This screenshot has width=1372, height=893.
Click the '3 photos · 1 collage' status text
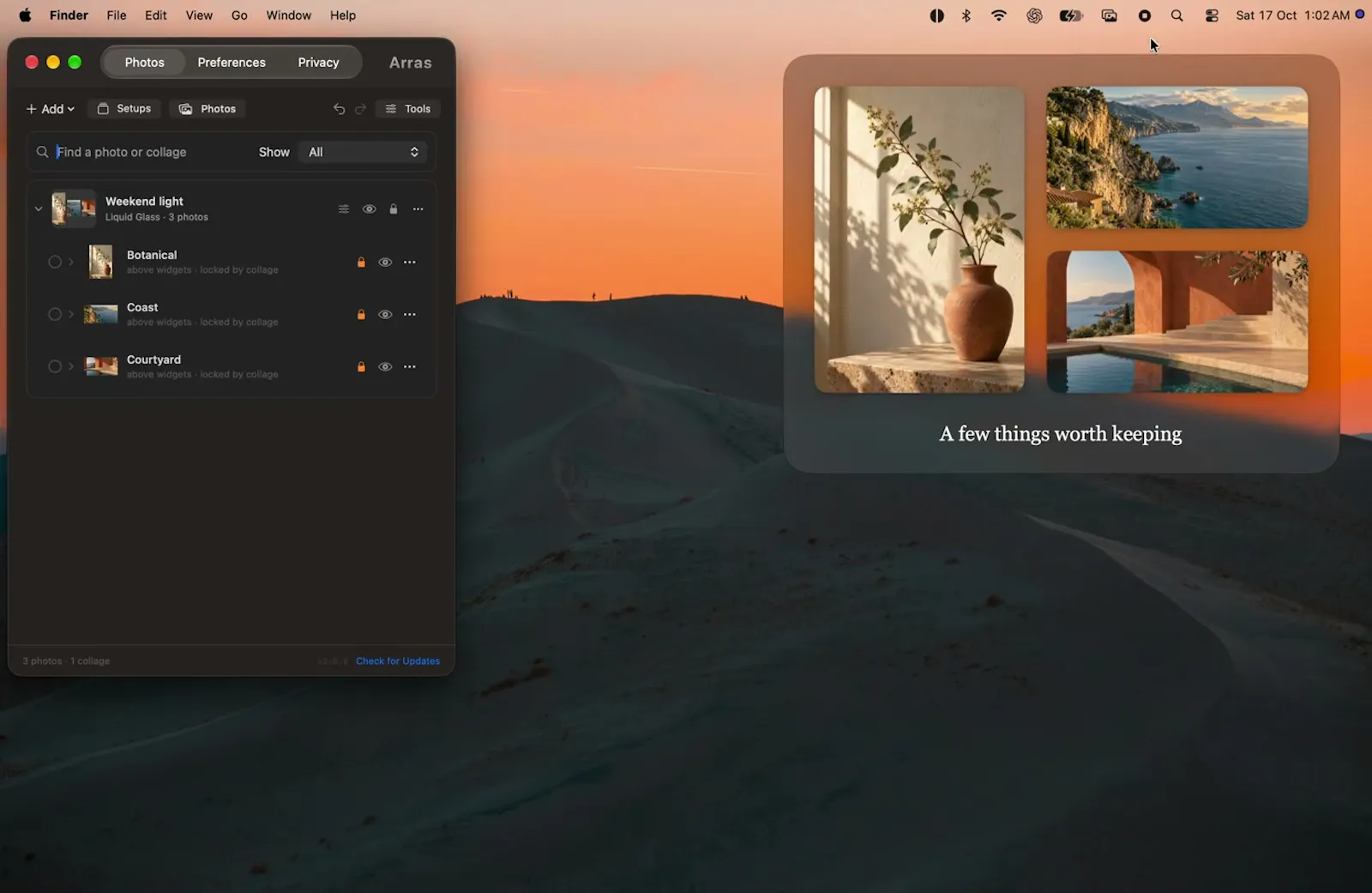(66, 661)
